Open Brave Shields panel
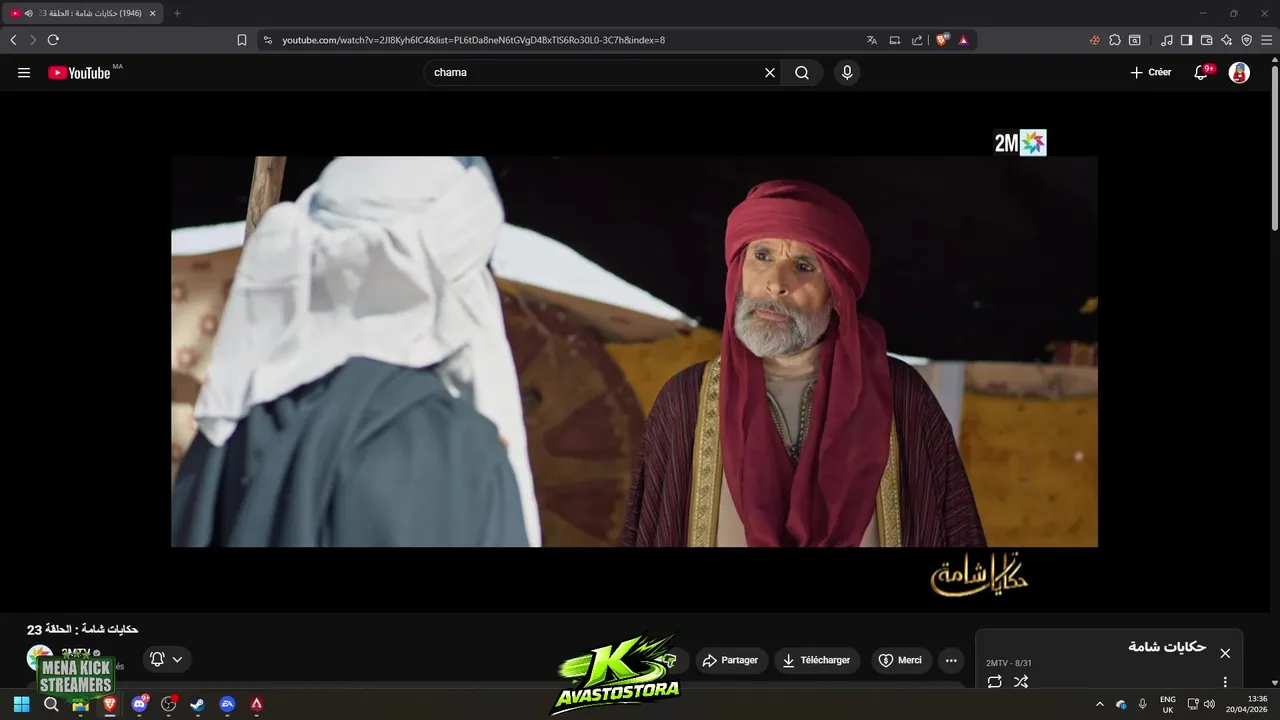The width and height of the screenshot is (1280, 720). 942,40
